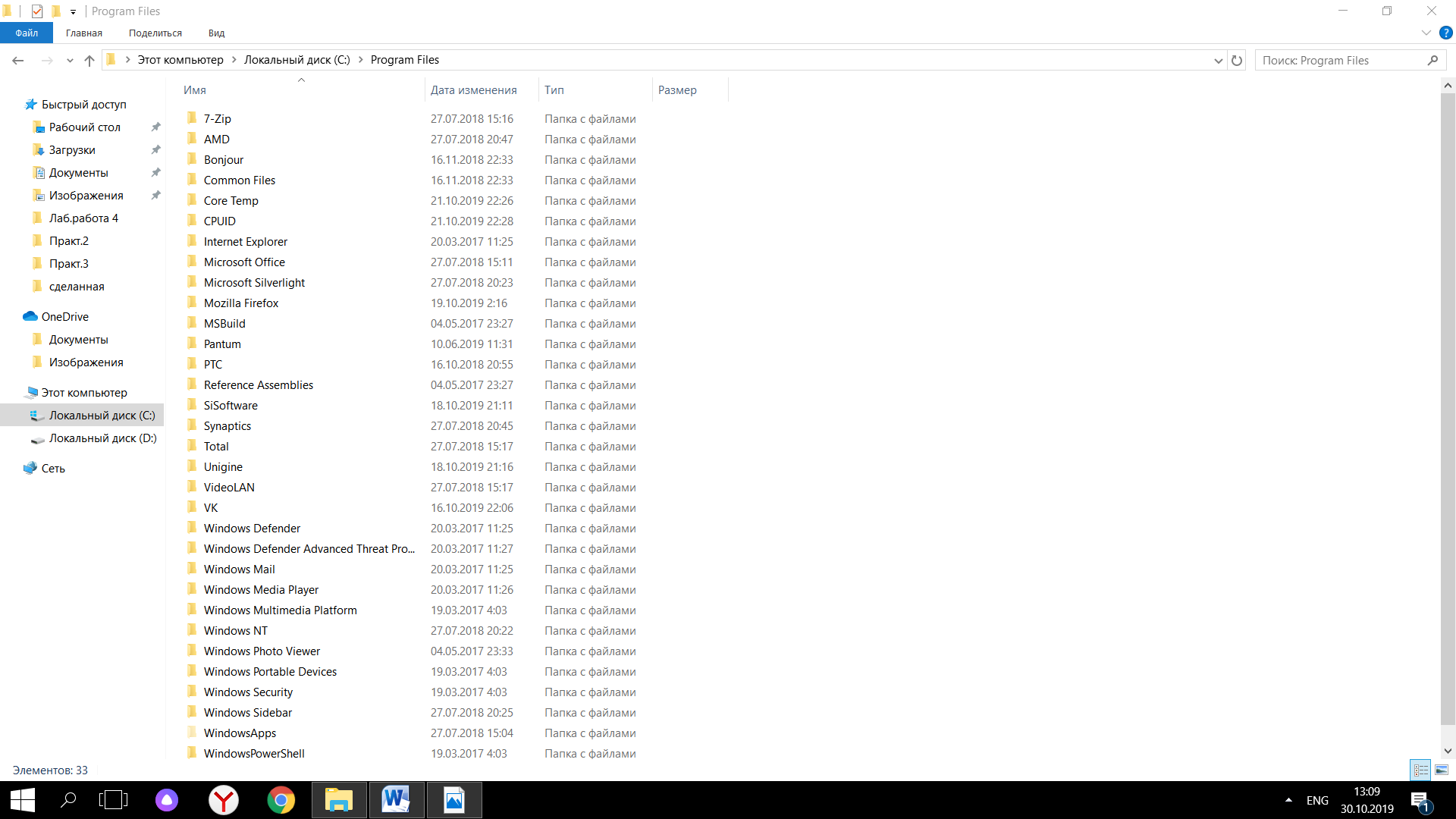
Task: Click scrollbar down arrow
Action: (x=1448, y=751)
